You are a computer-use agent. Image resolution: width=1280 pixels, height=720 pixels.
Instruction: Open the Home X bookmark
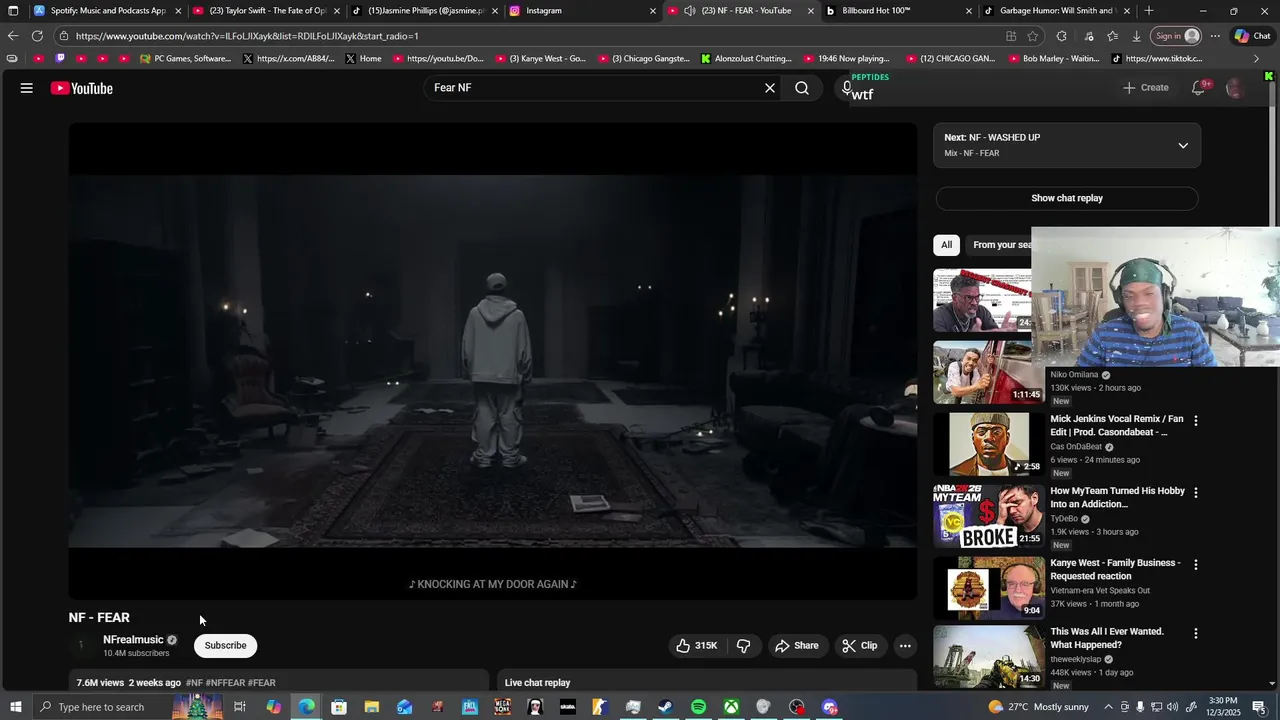click(364, 59)
